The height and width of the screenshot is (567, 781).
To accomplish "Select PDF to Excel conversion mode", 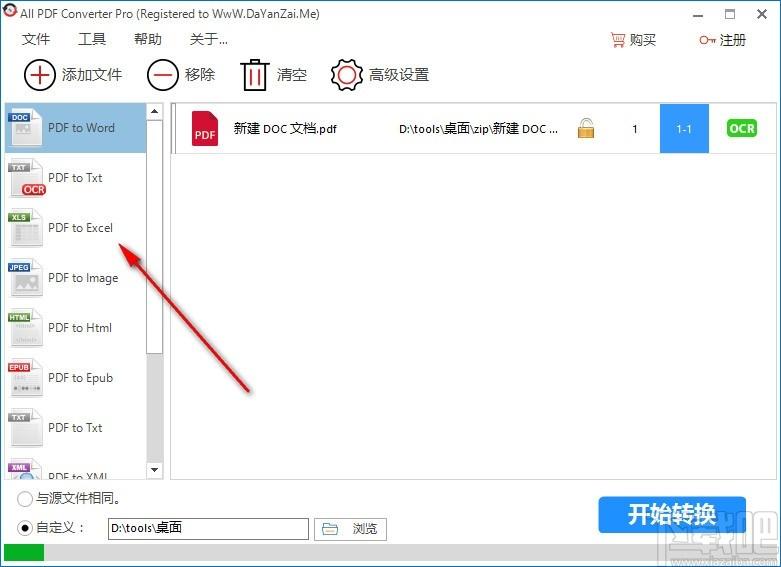I will pos(76,228).
